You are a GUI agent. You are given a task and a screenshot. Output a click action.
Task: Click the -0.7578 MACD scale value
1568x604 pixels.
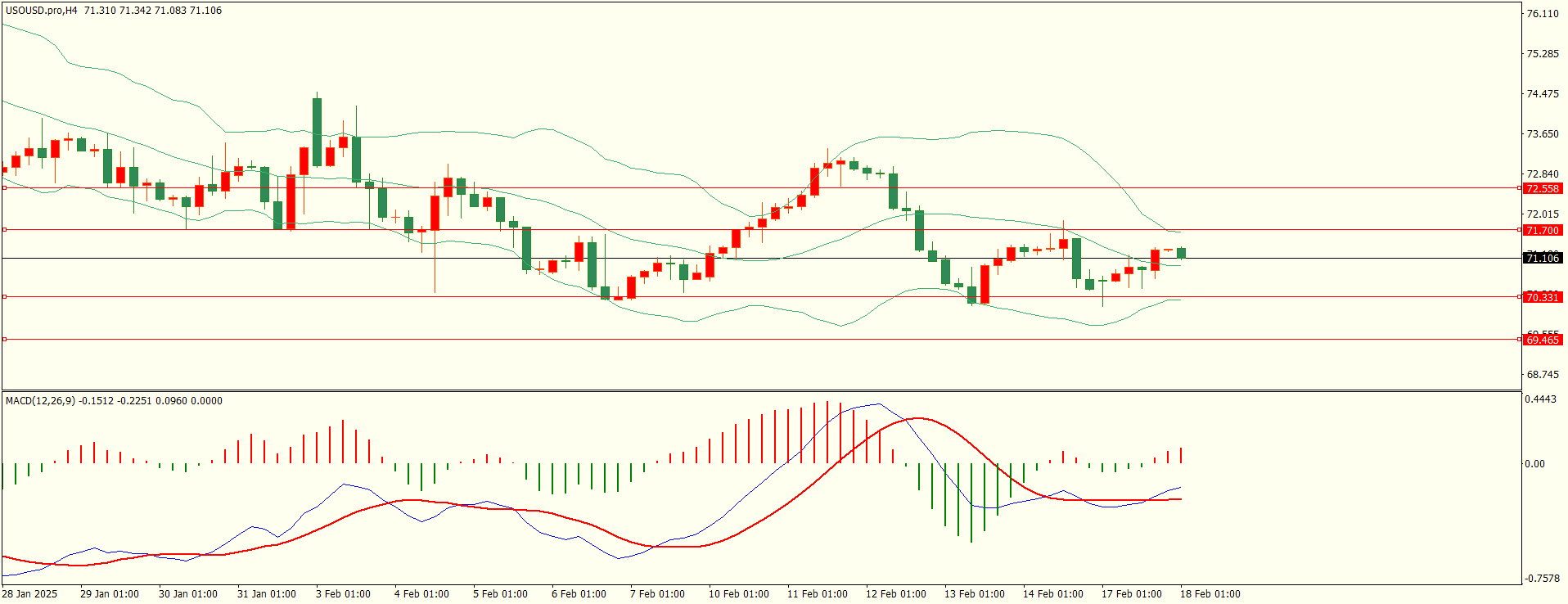[1542, 579]
